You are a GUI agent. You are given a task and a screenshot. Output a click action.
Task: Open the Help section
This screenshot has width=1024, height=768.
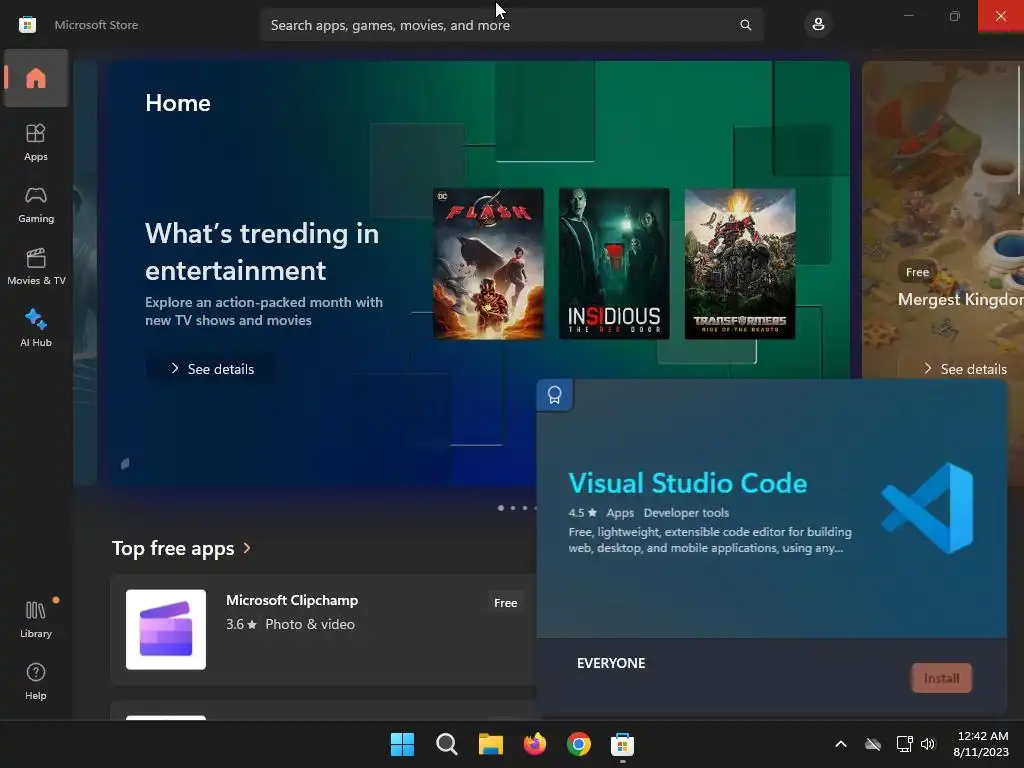coord(36,681)
